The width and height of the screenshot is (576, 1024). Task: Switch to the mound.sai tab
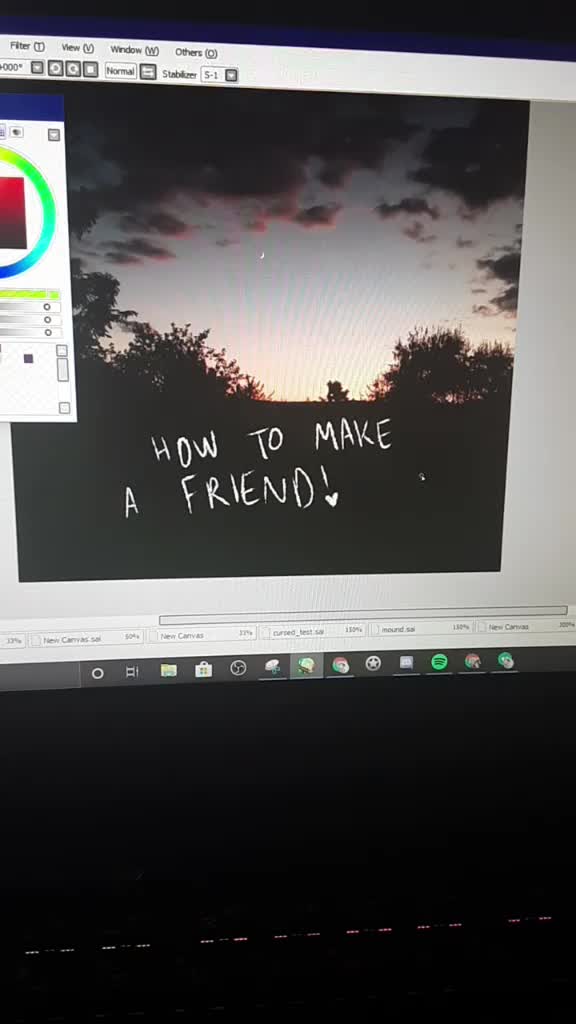[x=421, y=628]
